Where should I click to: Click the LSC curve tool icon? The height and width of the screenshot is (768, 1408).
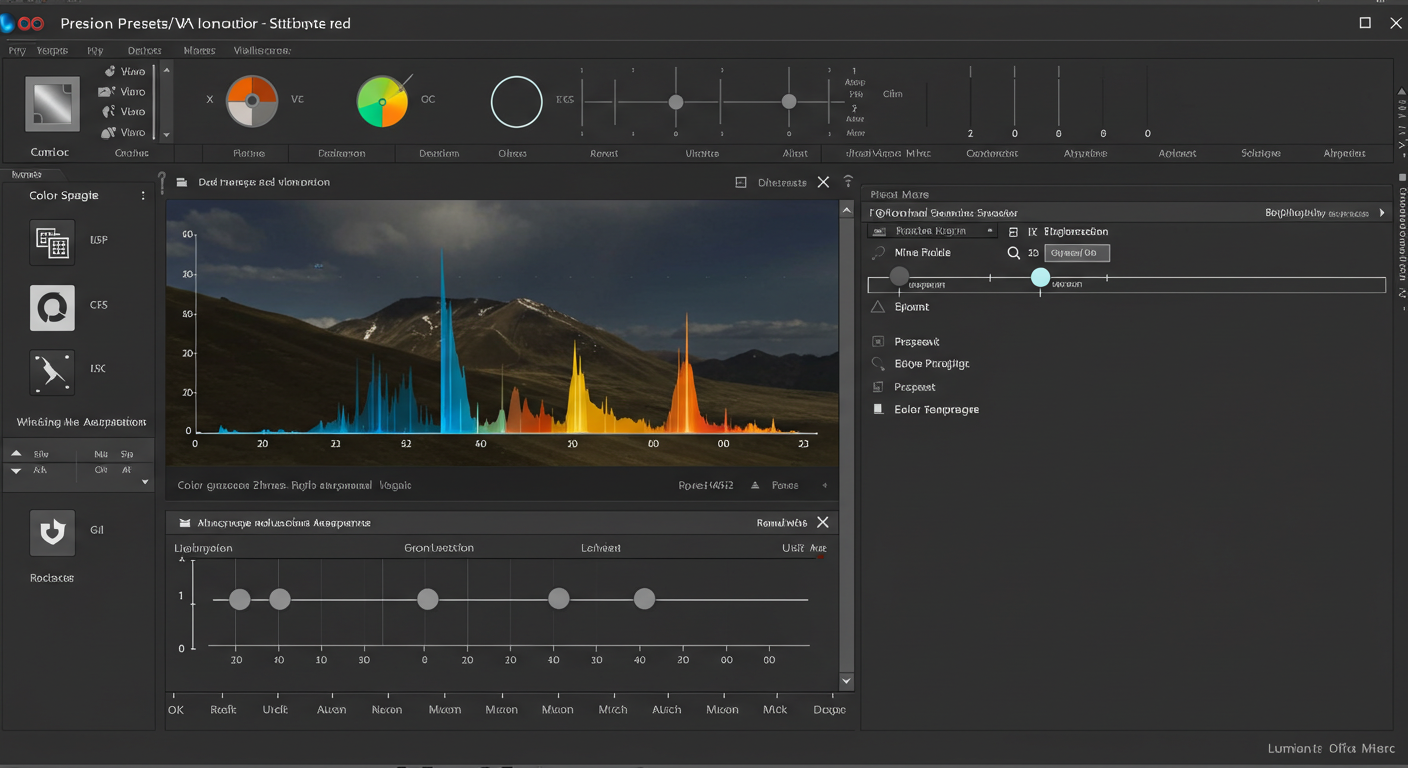click(x=51, y=371)
